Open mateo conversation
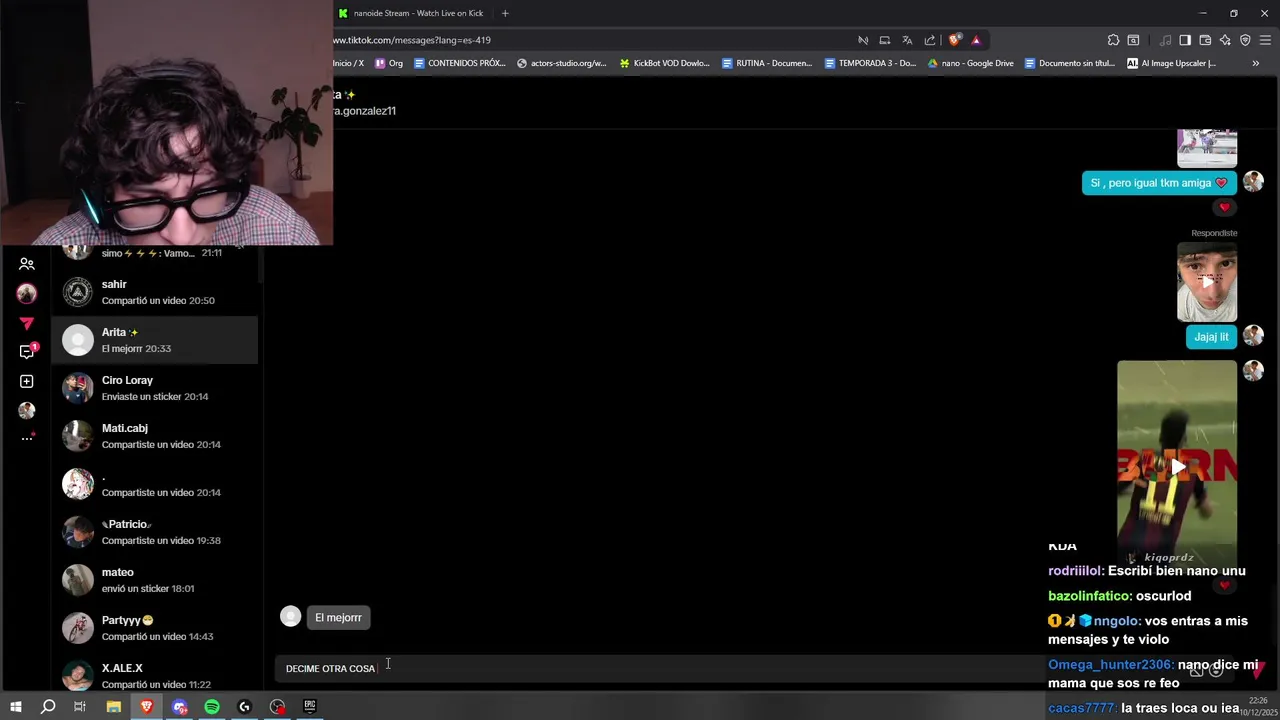 (155, 580)
